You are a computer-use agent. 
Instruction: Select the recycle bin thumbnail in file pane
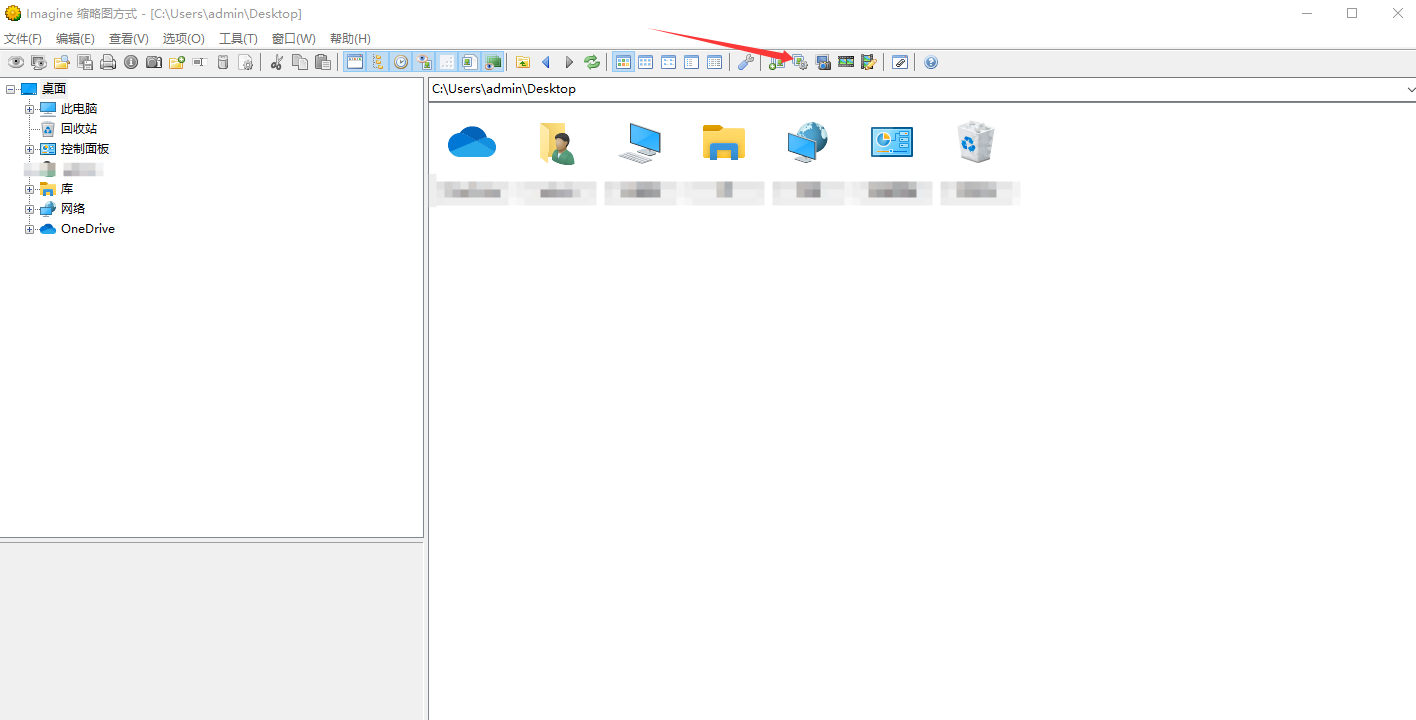tap(976, 142)
